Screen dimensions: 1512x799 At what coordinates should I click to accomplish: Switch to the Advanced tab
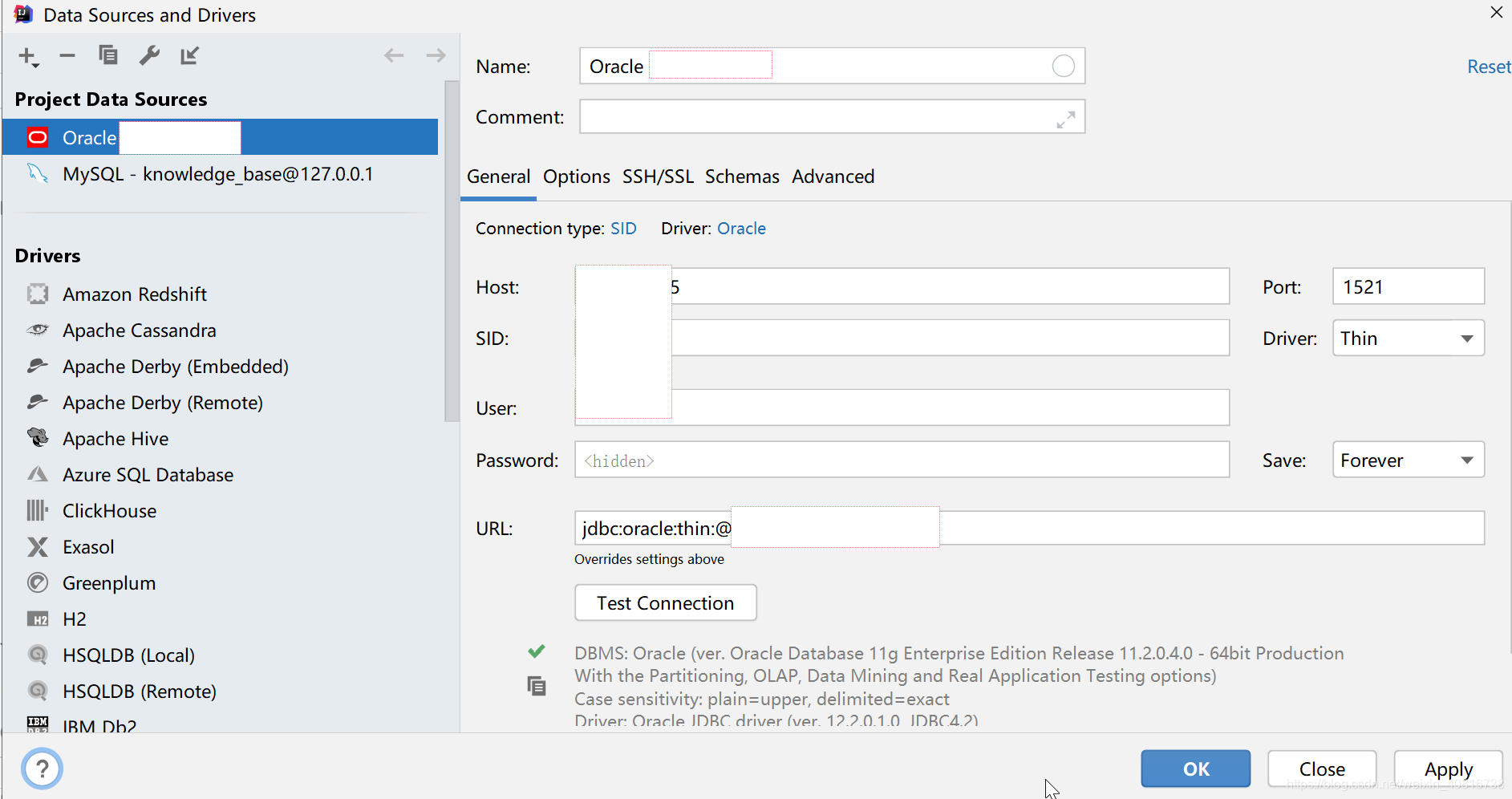pos(833,176)
